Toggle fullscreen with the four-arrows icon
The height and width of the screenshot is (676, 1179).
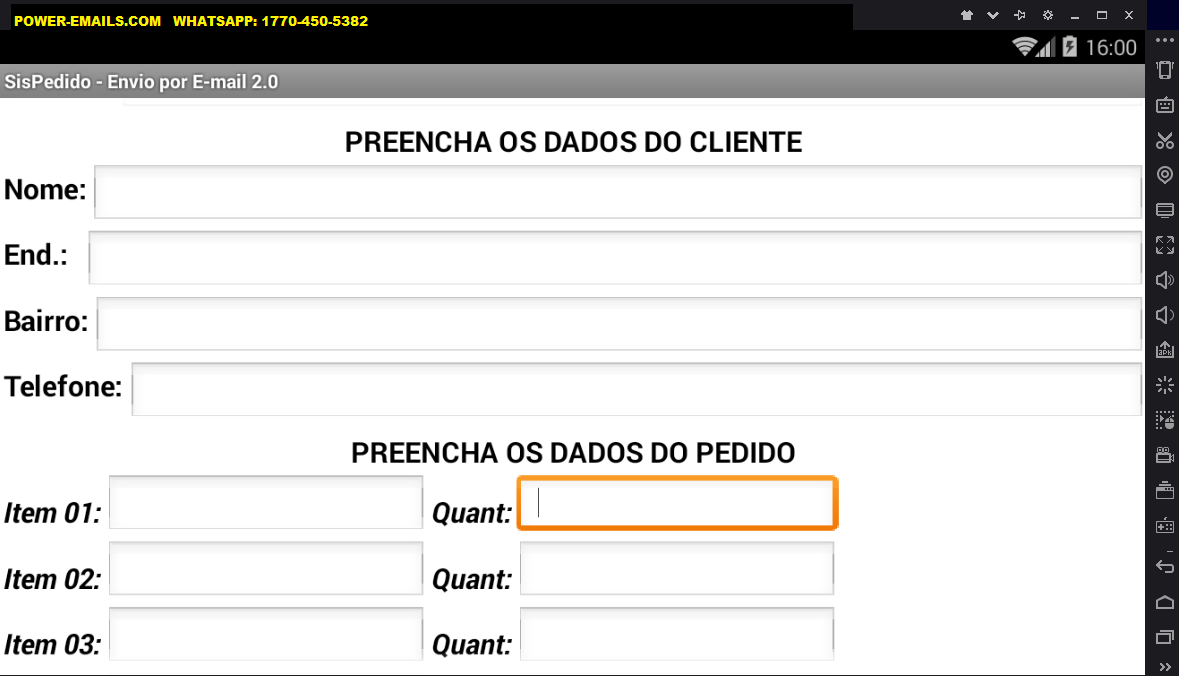(x=1165, y=245)
